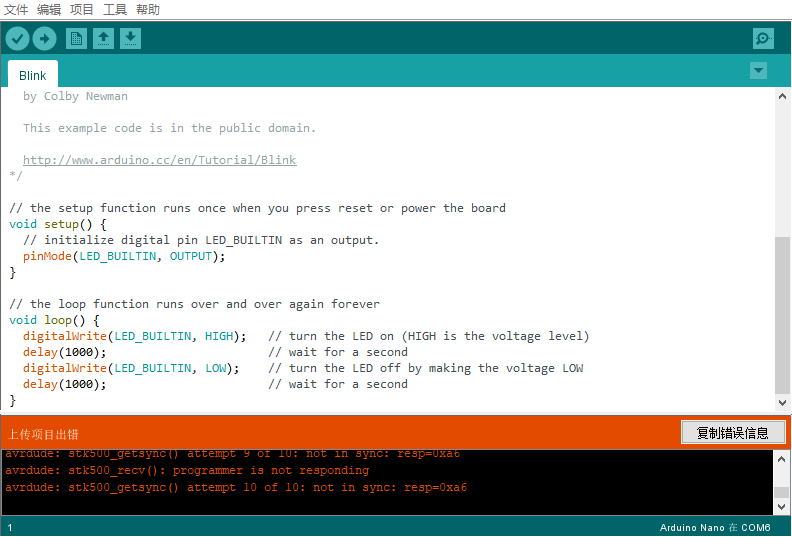Click the '上传项目出错' error status text

pos(43,434)
